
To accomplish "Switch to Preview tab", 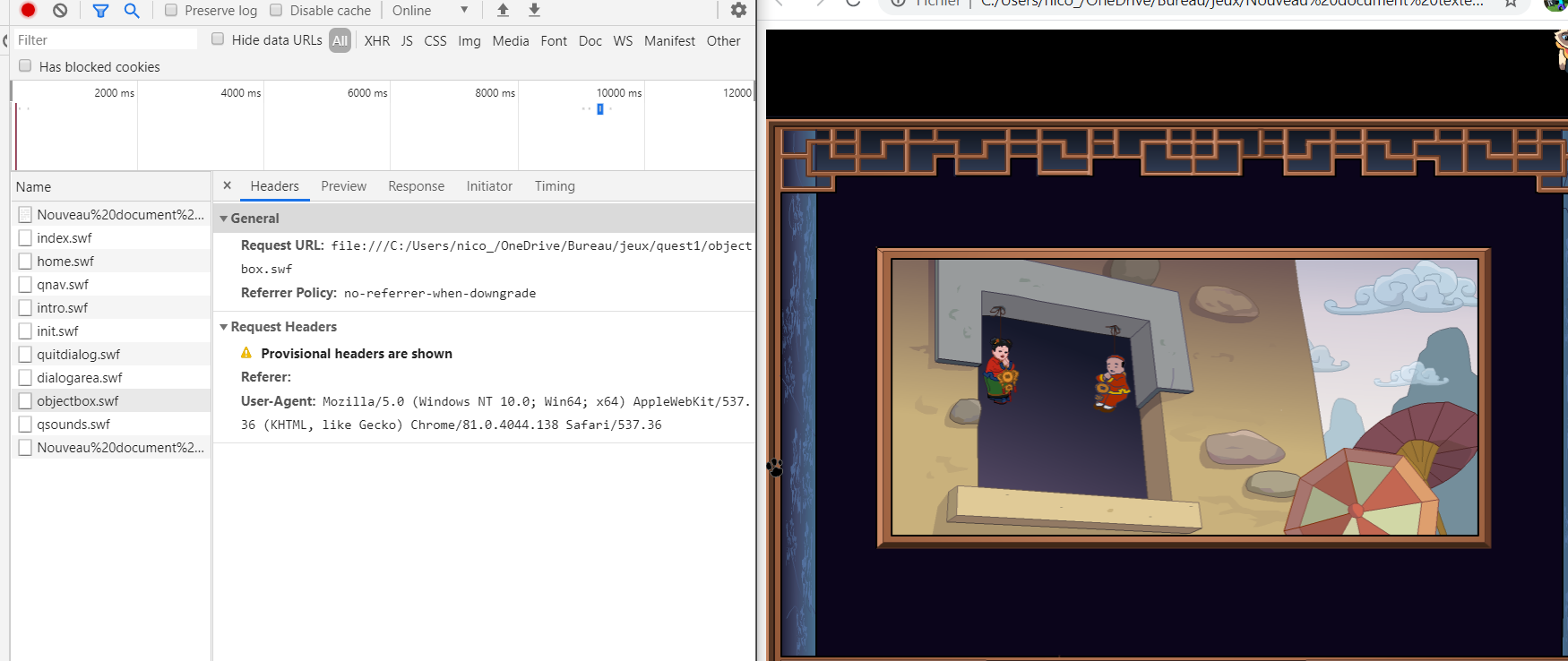I will [x=344, y=185].
